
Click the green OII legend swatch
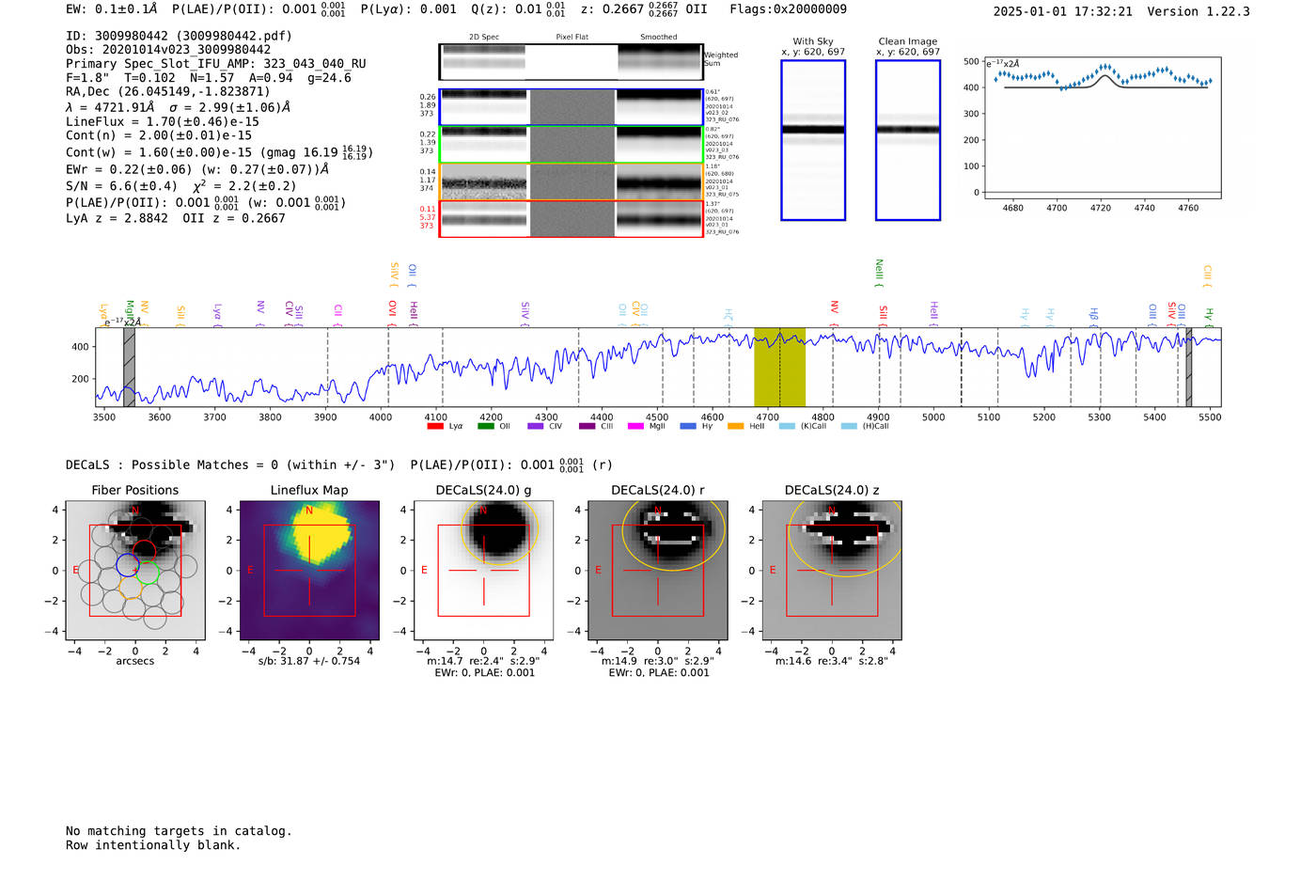pos(485,426)
